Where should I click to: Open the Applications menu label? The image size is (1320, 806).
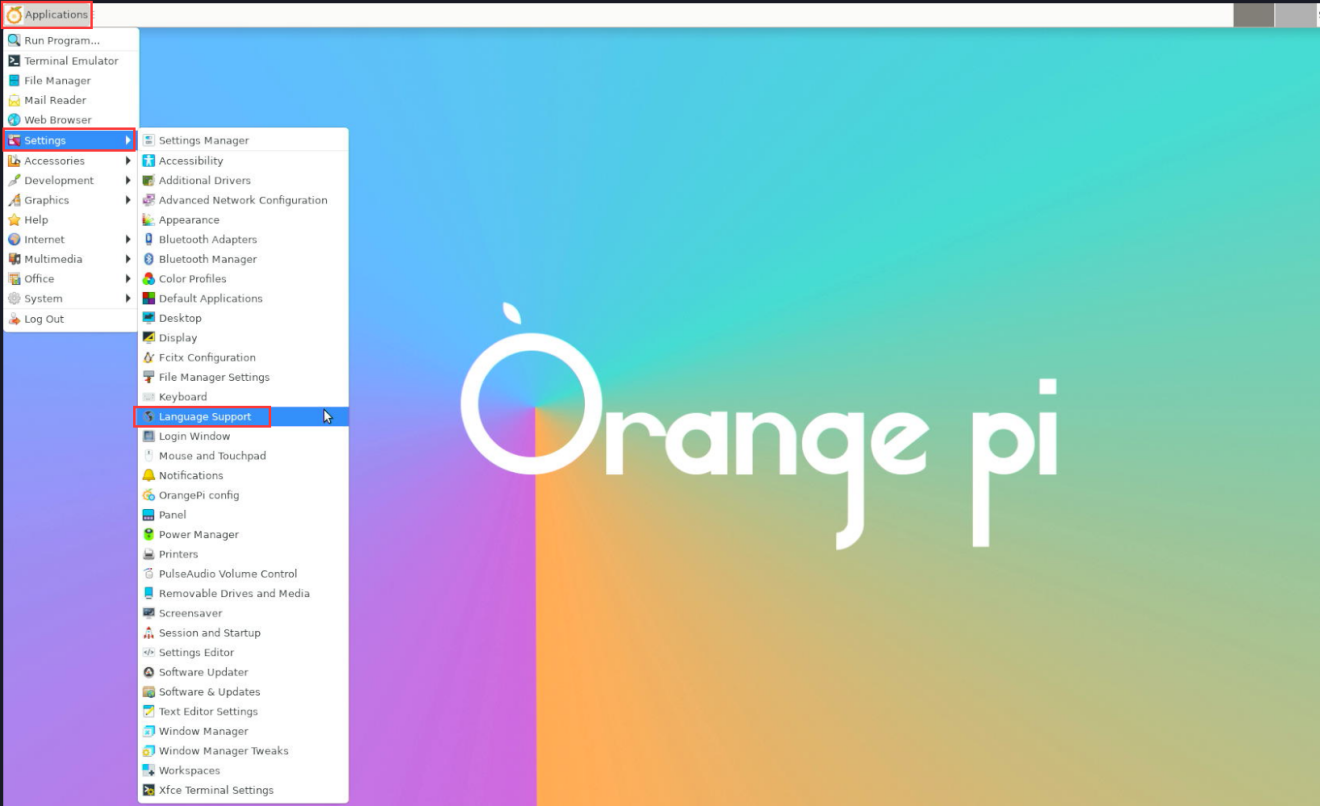point(56,15)
